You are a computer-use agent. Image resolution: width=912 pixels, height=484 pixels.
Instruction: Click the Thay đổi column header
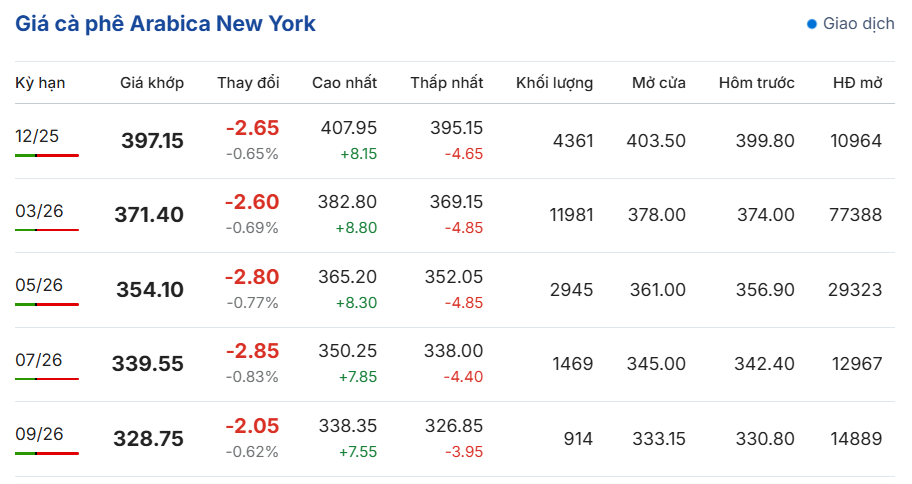coord(248,83)
